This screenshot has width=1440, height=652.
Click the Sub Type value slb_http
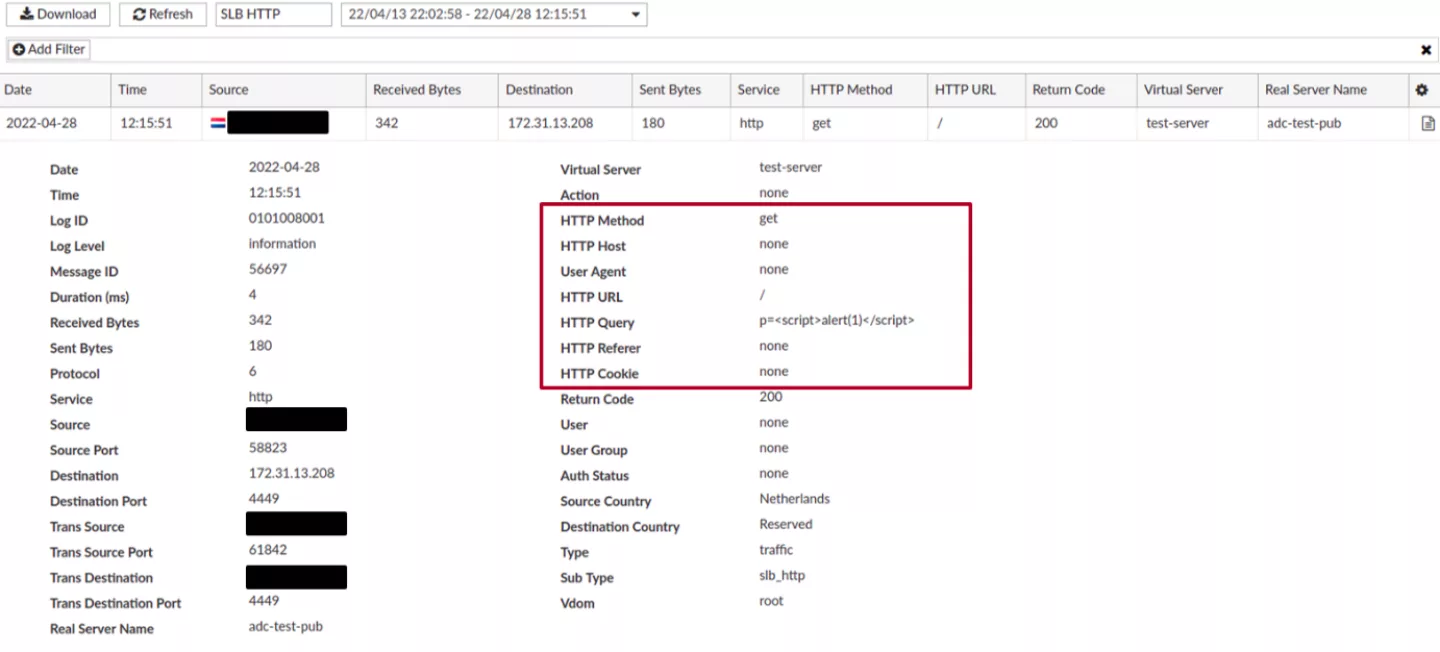pyautogui.click(x=782, y=576)
